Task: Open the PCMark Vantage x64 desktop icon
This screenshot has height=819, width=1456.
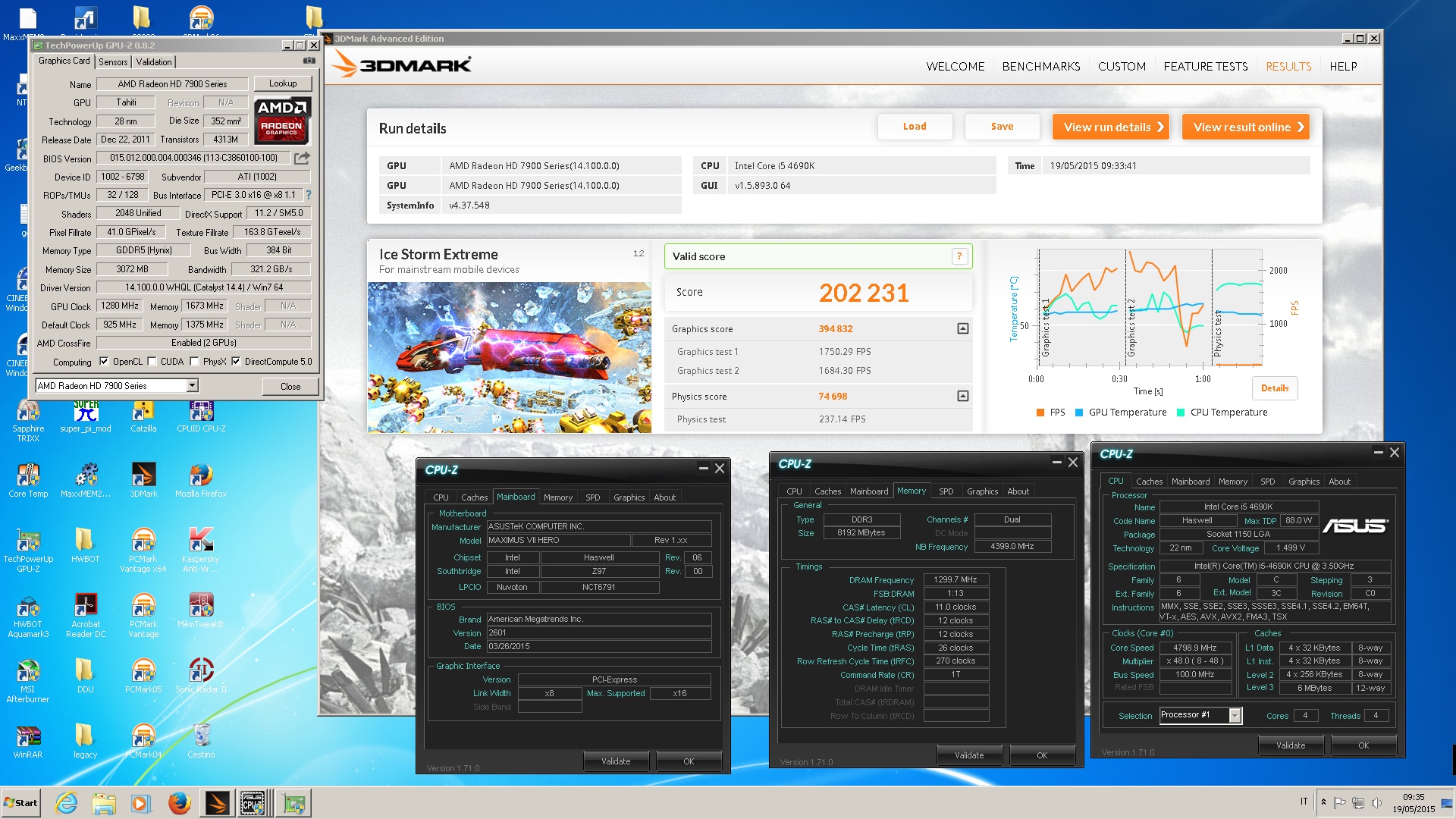Action: click(x=143, y=551)
